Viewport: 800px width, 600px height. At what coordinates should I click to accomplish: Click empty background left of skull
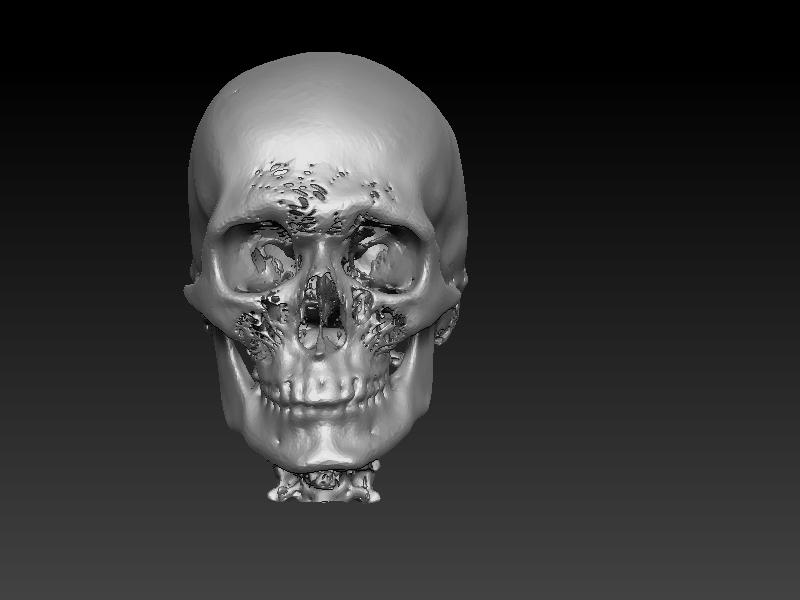coord(90,250)
